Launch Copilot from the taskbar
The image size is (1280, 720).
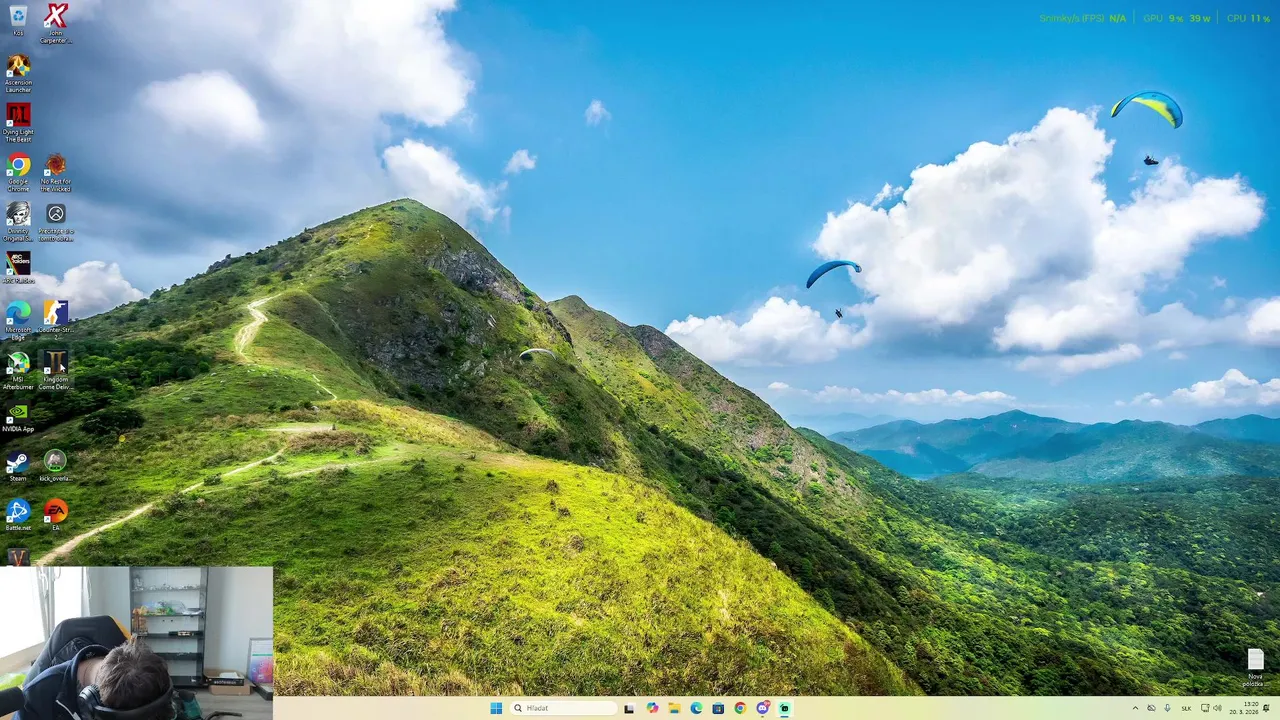pos(652,708)
